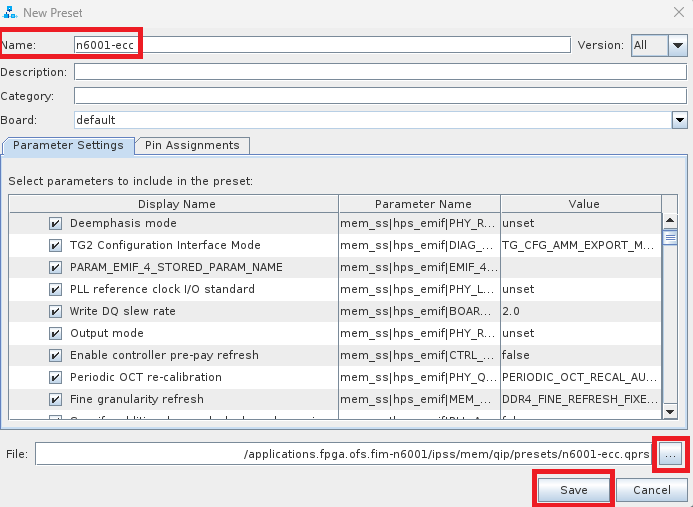Click the File path input field
This screenshot has height=507, width=693.
pyautogui.click(x=345, y=454)
